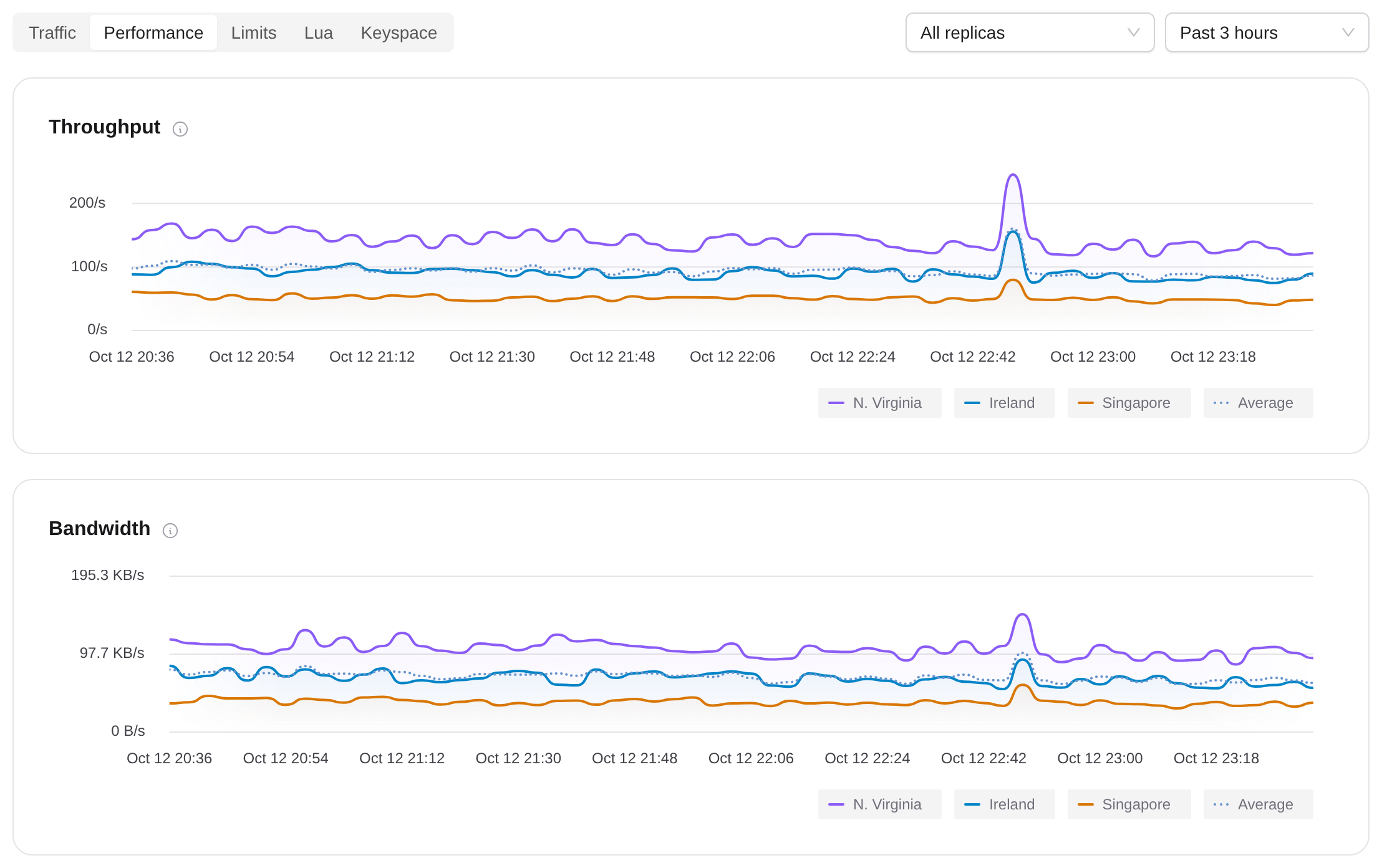The width and height of the screenshot is (1382, 868).
Task: Click the 97.7 KB/s axis label
Action: click(x=112, y=653)
